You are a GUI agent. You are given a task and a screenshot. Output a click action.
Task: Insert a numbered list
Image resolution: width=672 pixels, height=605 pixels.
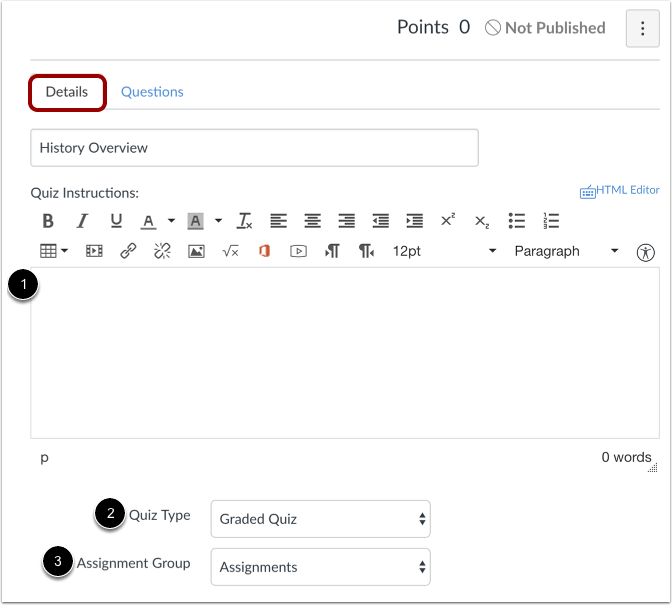pos(551,221)
